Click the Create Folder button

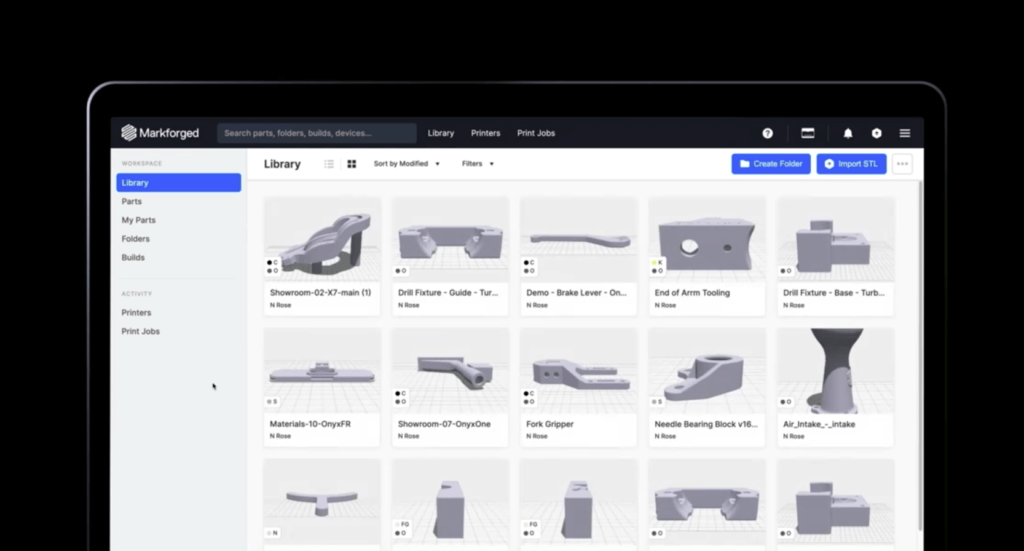(770, 164)
